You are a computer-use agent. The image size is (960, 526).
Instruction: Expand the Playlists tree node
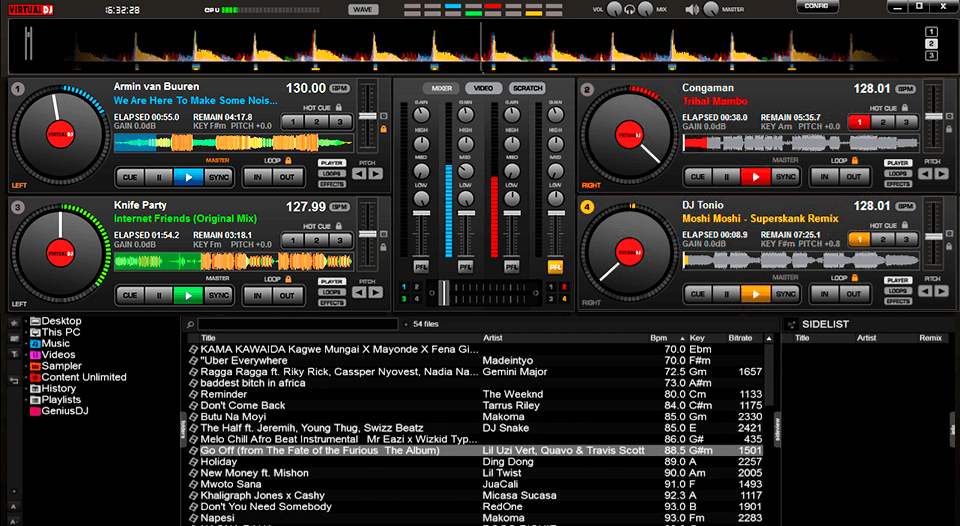click(x=26, y=400)
